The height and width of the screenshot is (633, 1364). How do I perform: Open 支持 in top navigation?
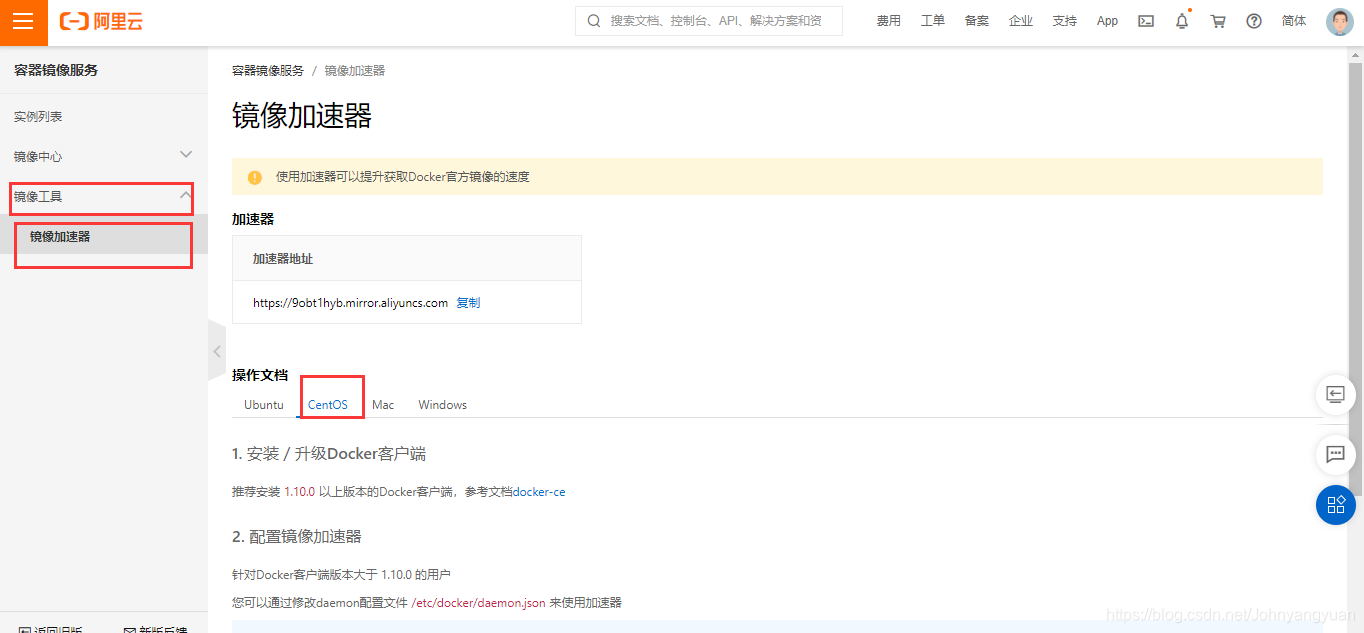click(1065, 21)
